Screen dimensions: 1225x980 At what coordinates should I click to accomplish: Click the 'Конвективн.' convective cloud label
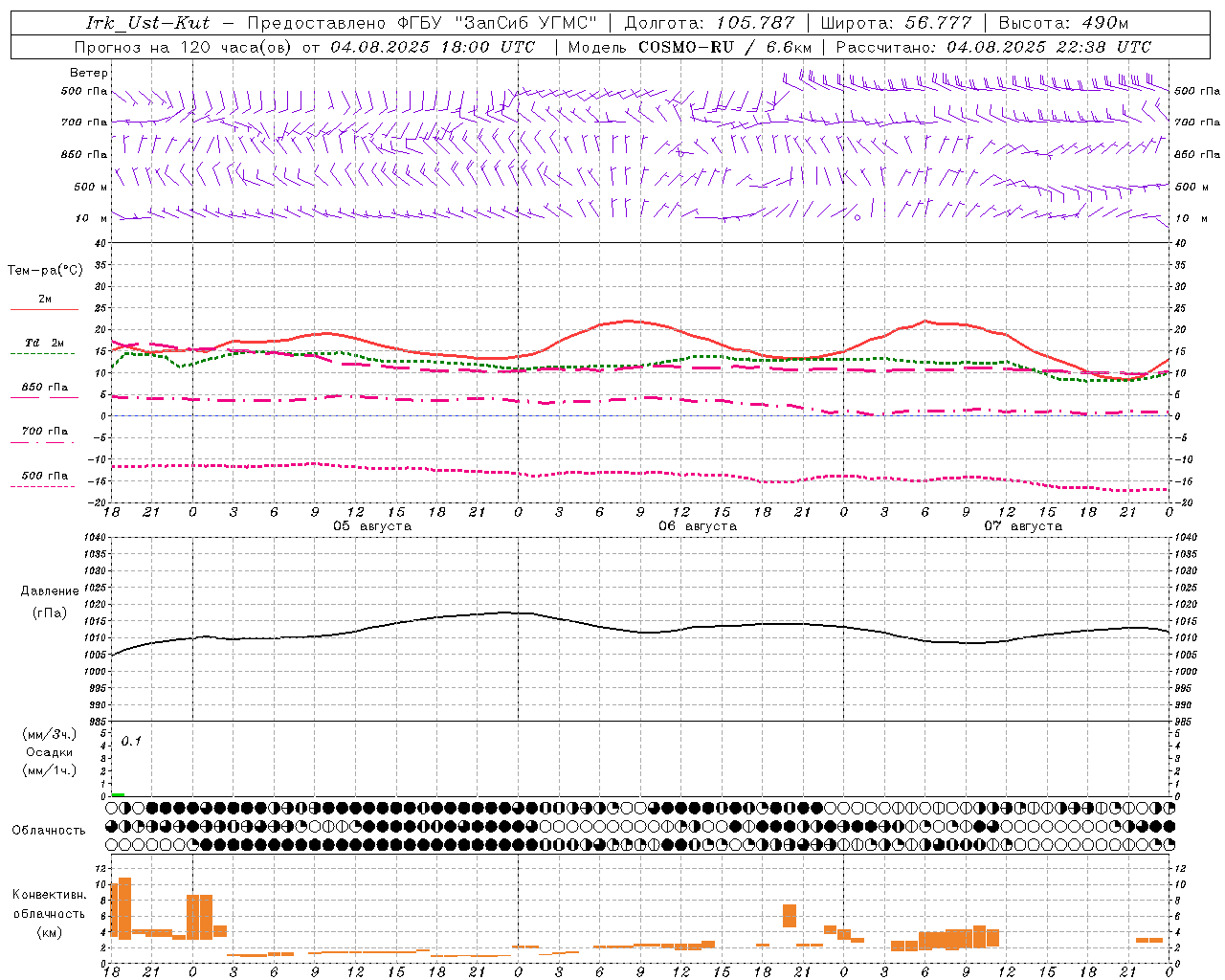50,895
